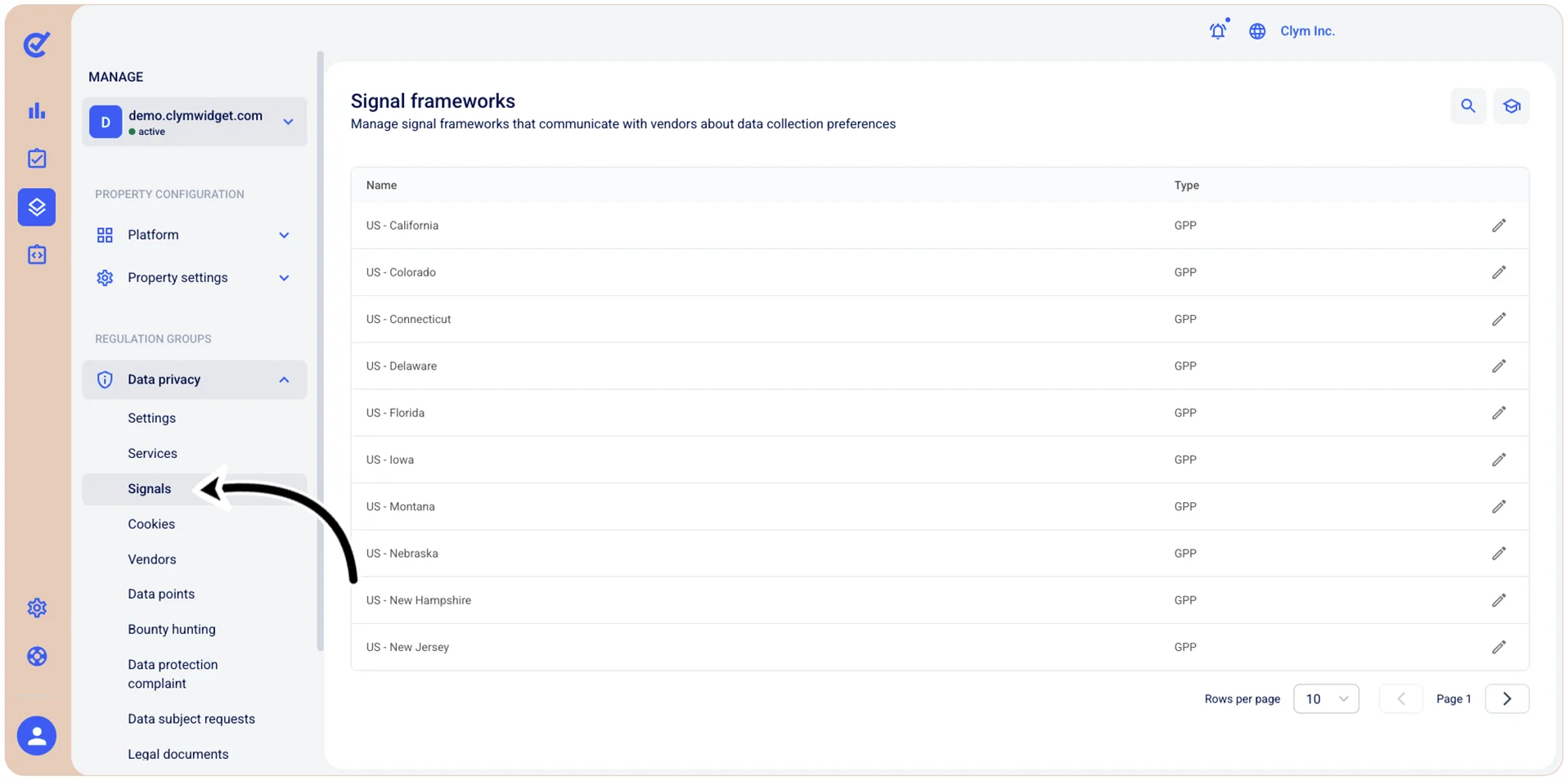The image size is (1568, 781).
Task: Open the Vendors menu item
Action: tap(152, 559)
